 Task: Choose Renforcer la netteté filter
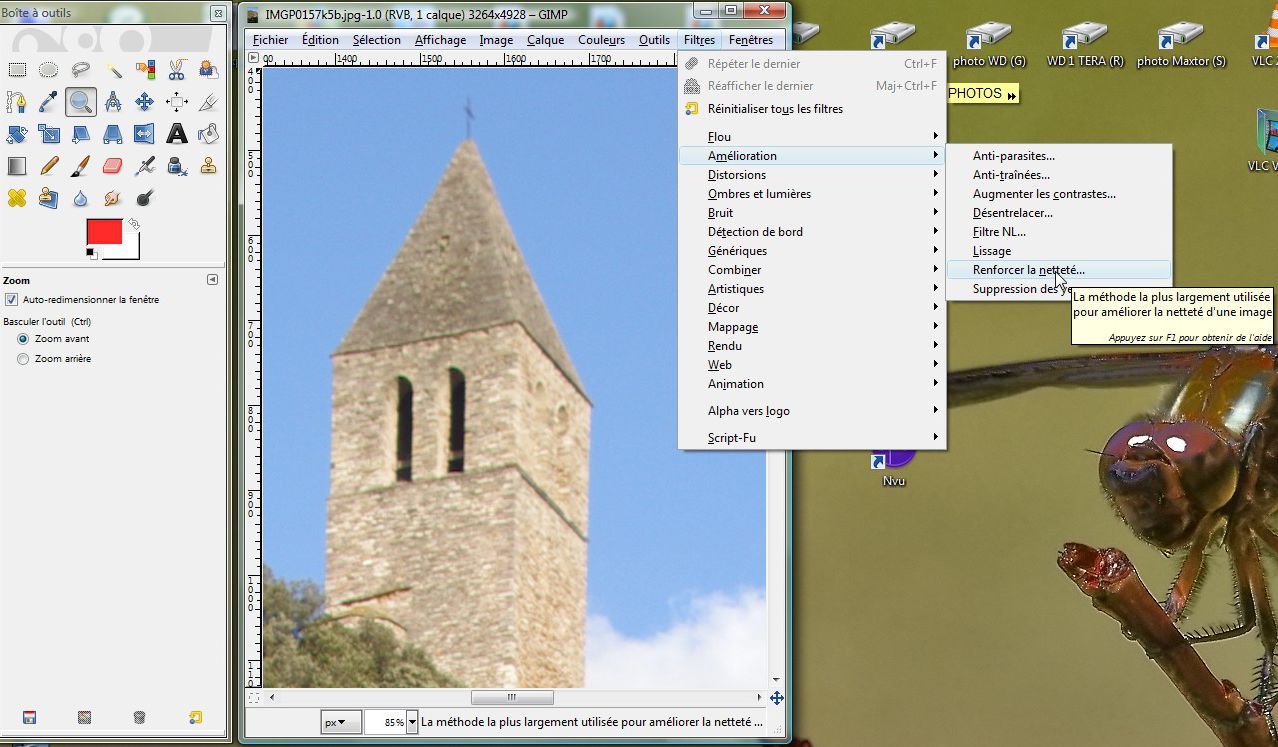[1058, 270]
